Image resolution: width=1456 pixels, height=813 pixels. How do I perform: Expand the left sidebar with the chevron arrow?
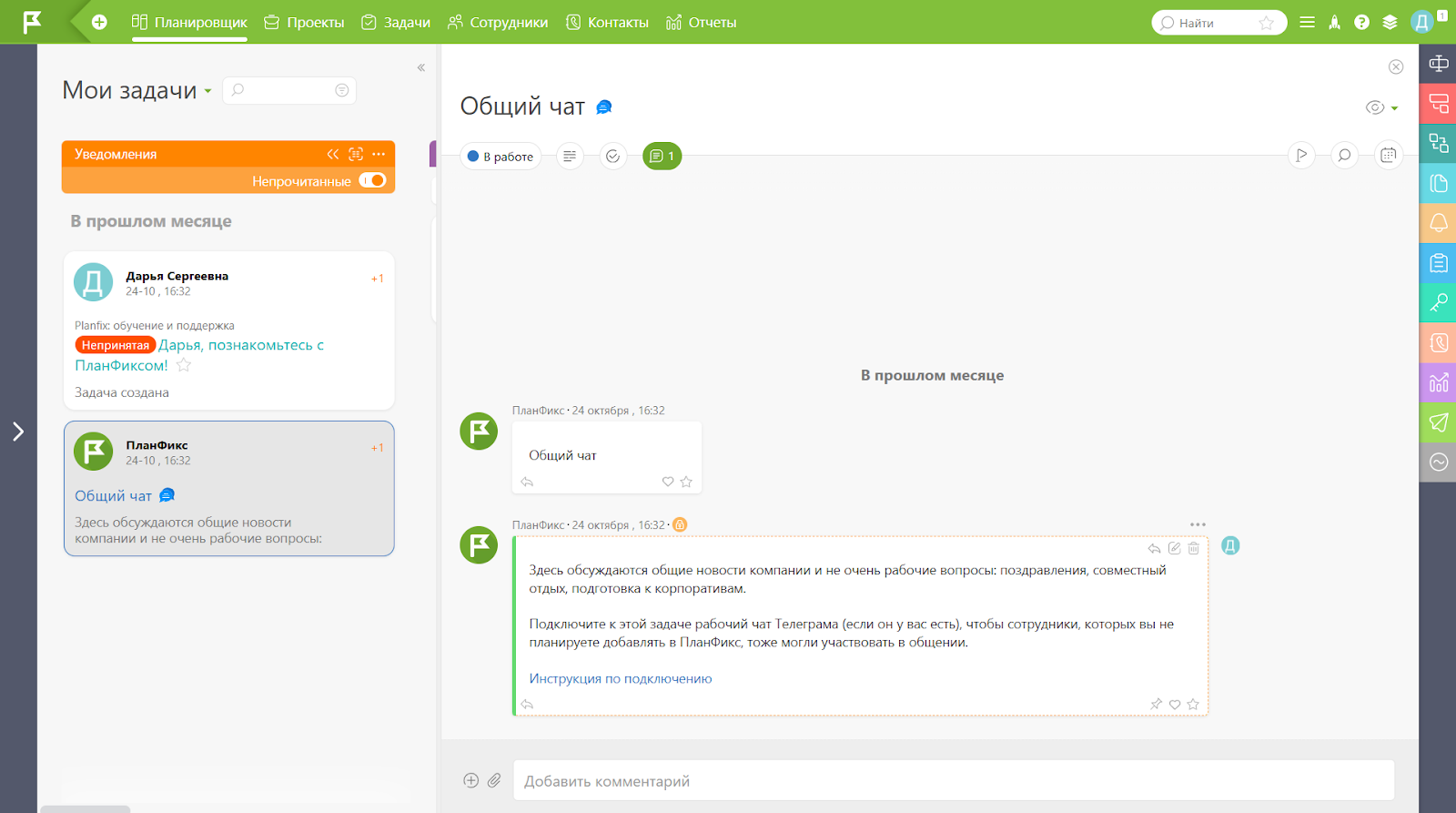(18, 432)
